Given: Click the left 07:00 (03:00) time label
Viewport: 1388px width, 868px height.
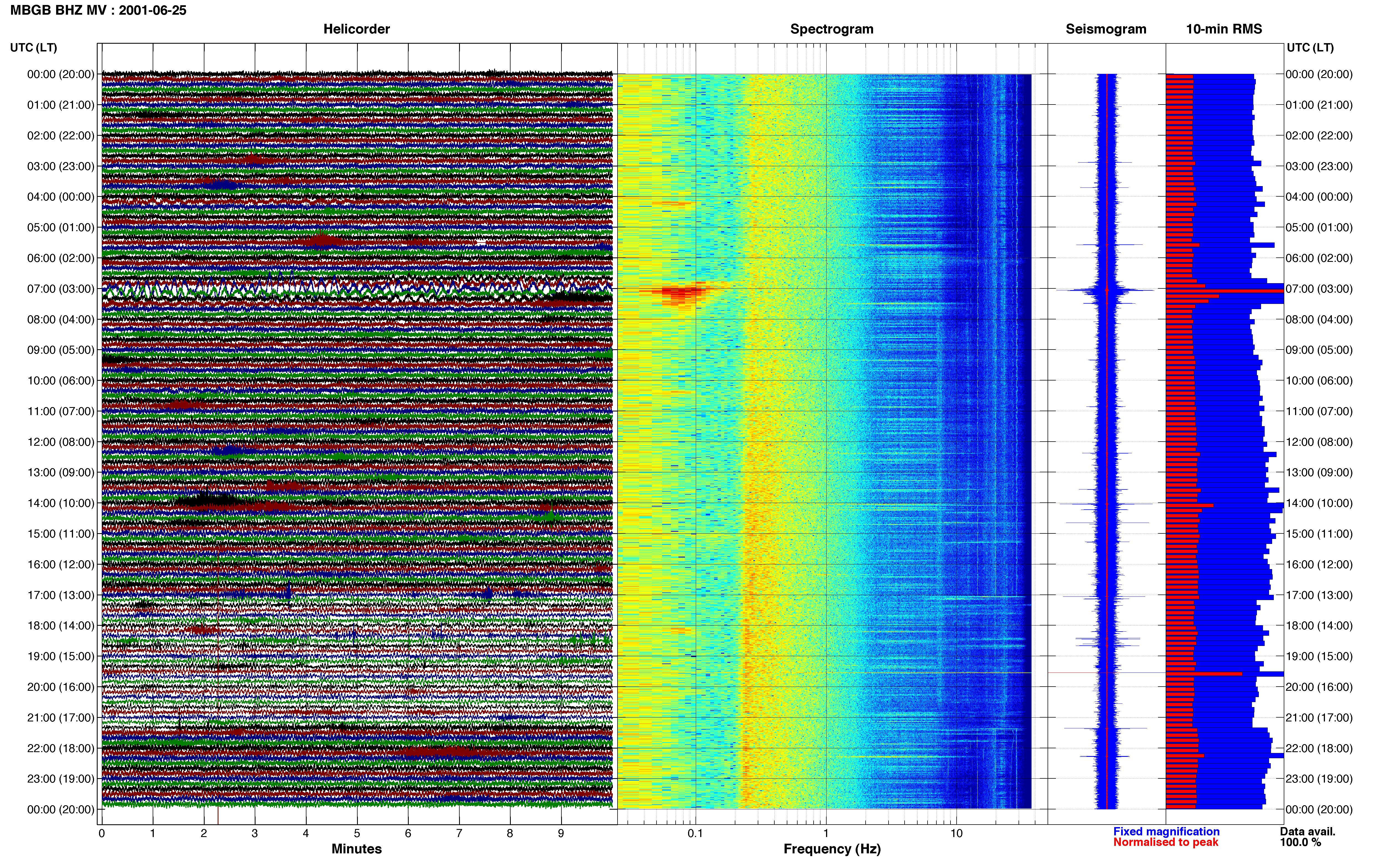Looking at the screenshot, I should click(61, 289).
